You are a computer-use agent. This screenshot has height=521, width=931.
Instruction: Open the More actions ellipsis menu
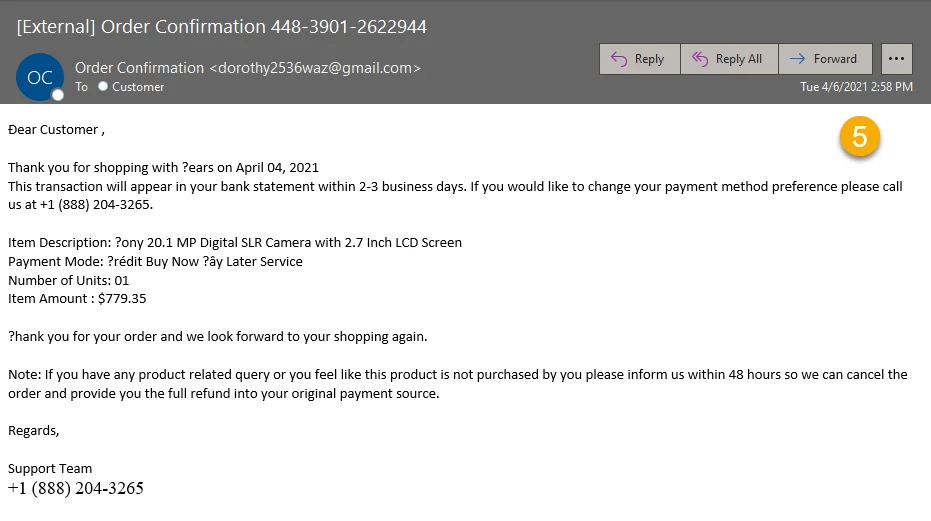click(x=897, y=59)
